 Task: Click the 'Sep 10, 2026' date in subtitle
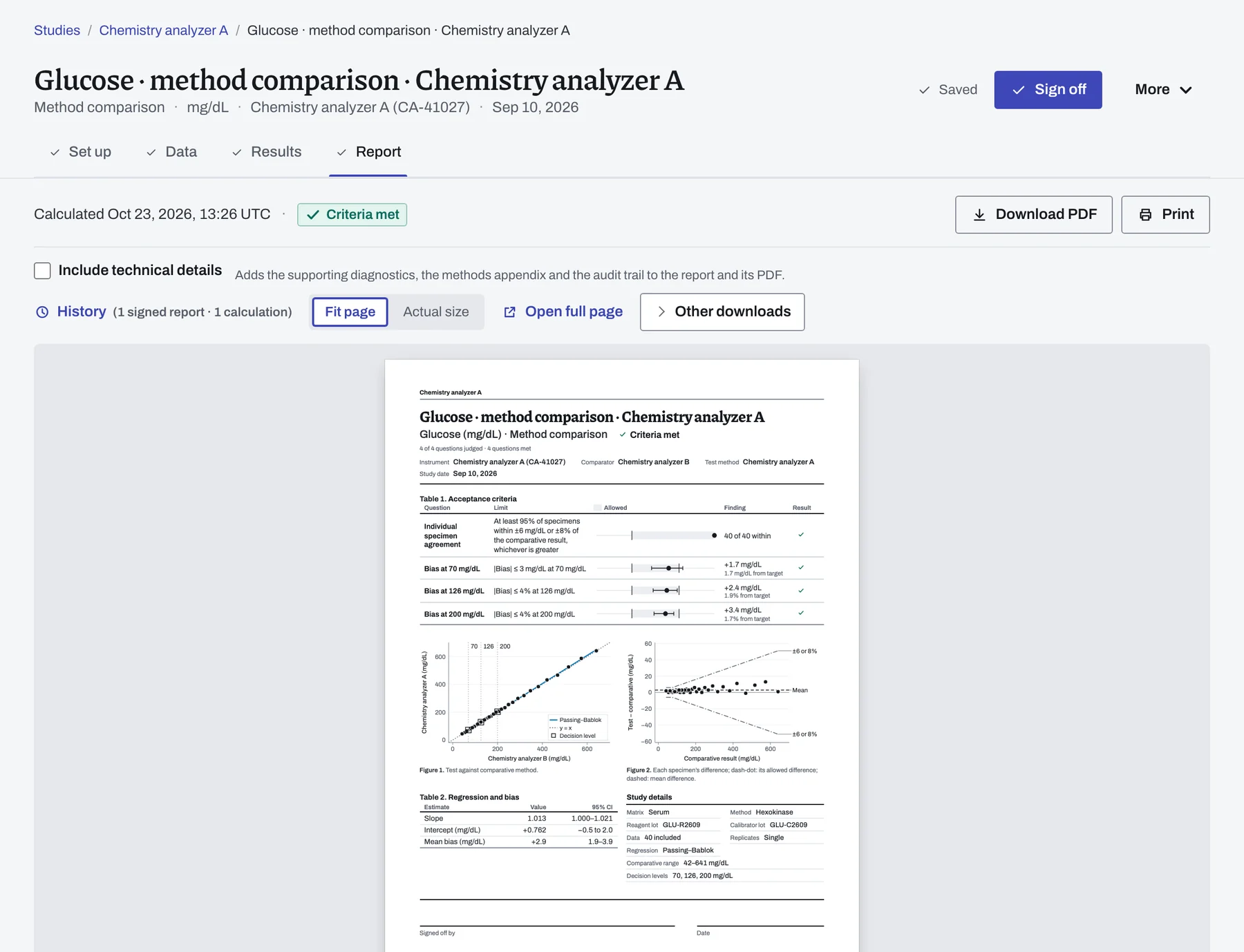click(535, 107)
